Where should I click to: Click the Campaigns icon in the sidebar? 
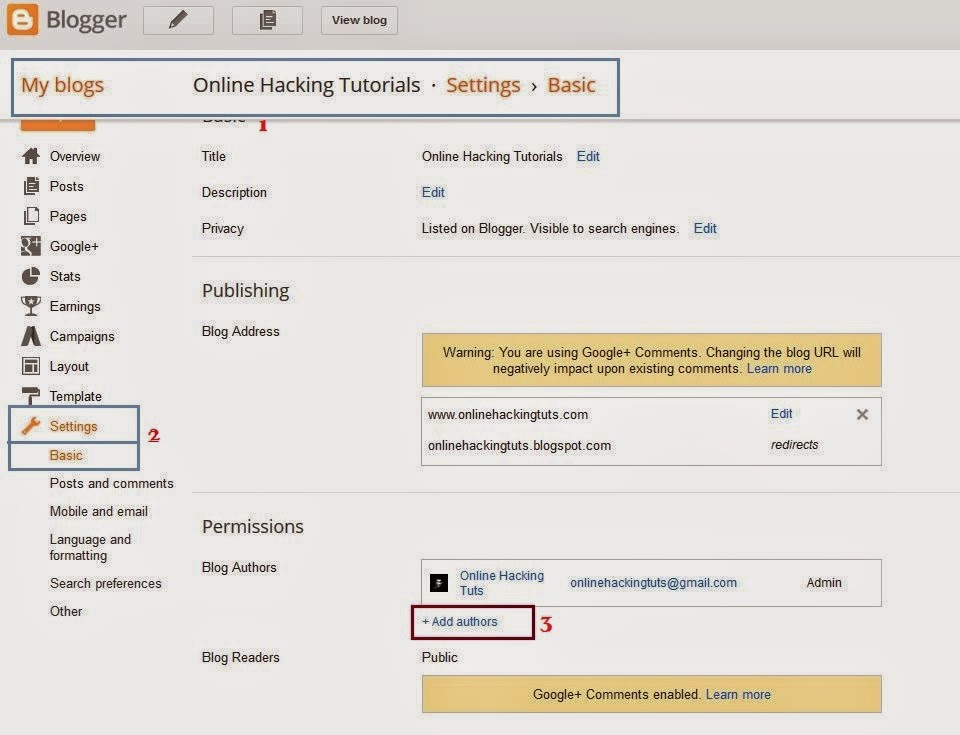pos(31,336)
